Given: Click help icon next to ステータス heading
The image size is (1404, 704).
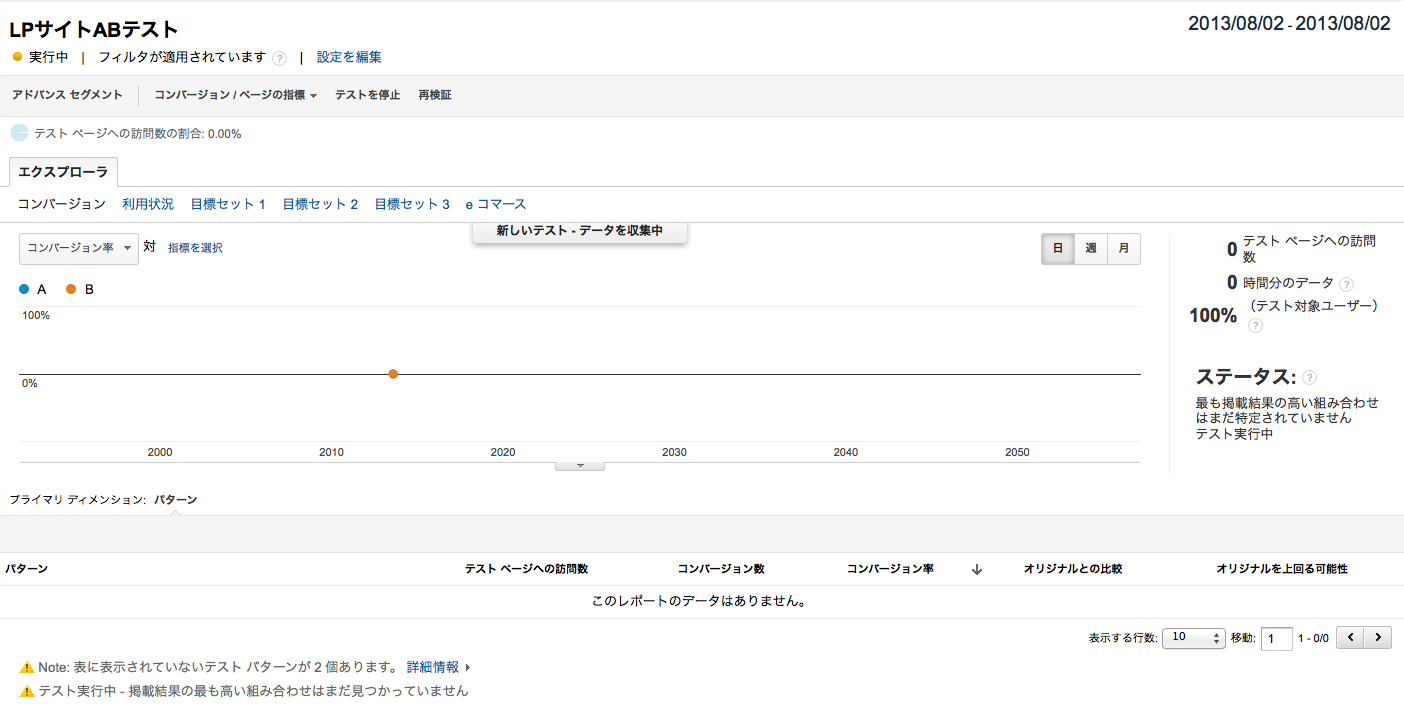Looking at the screenshot, I should tap(1309, 378).
